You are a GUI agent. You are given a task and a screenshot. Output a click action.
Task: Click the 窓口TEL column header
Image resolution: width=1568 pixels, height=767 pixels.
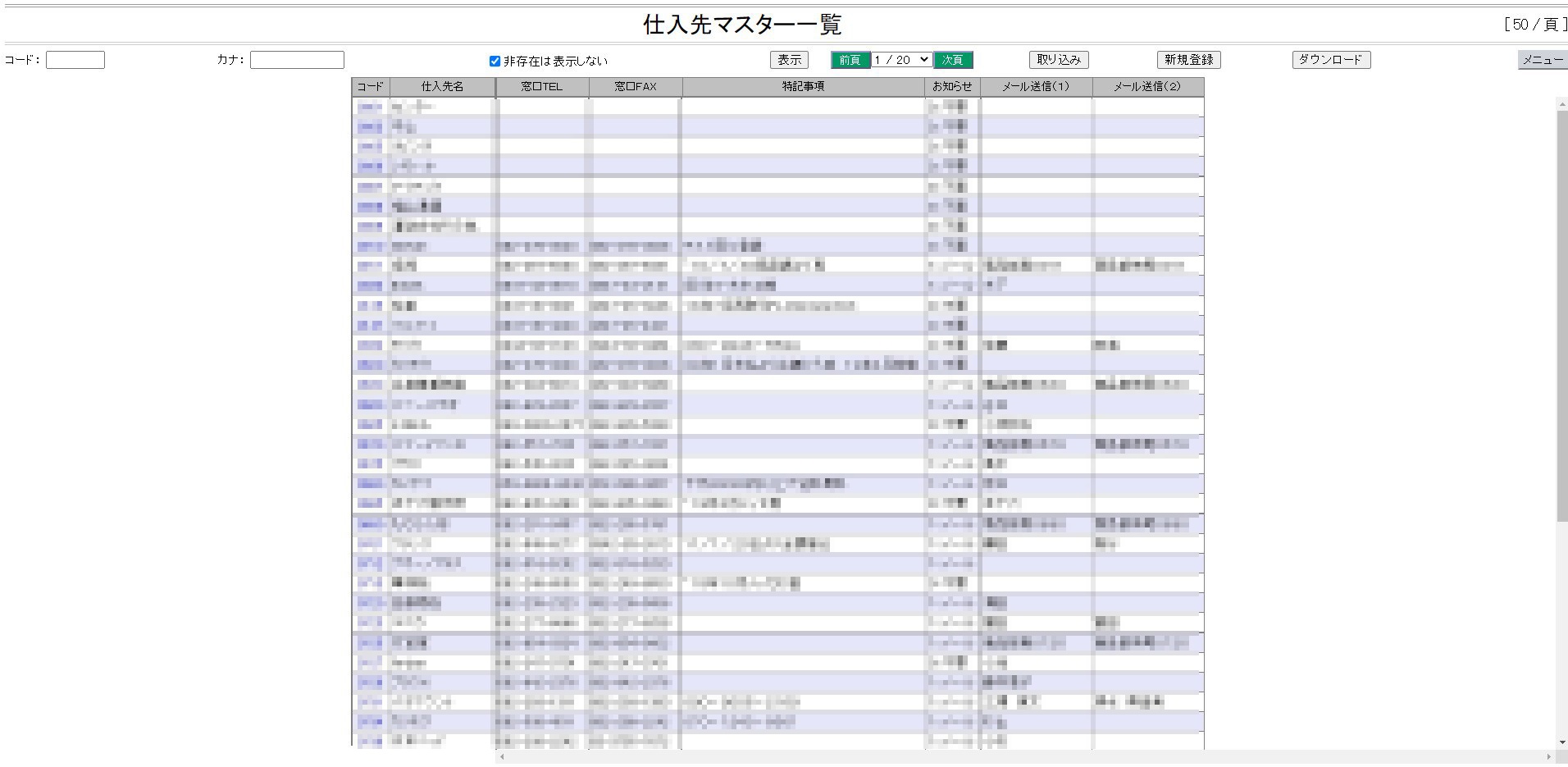tap(542, 87)
